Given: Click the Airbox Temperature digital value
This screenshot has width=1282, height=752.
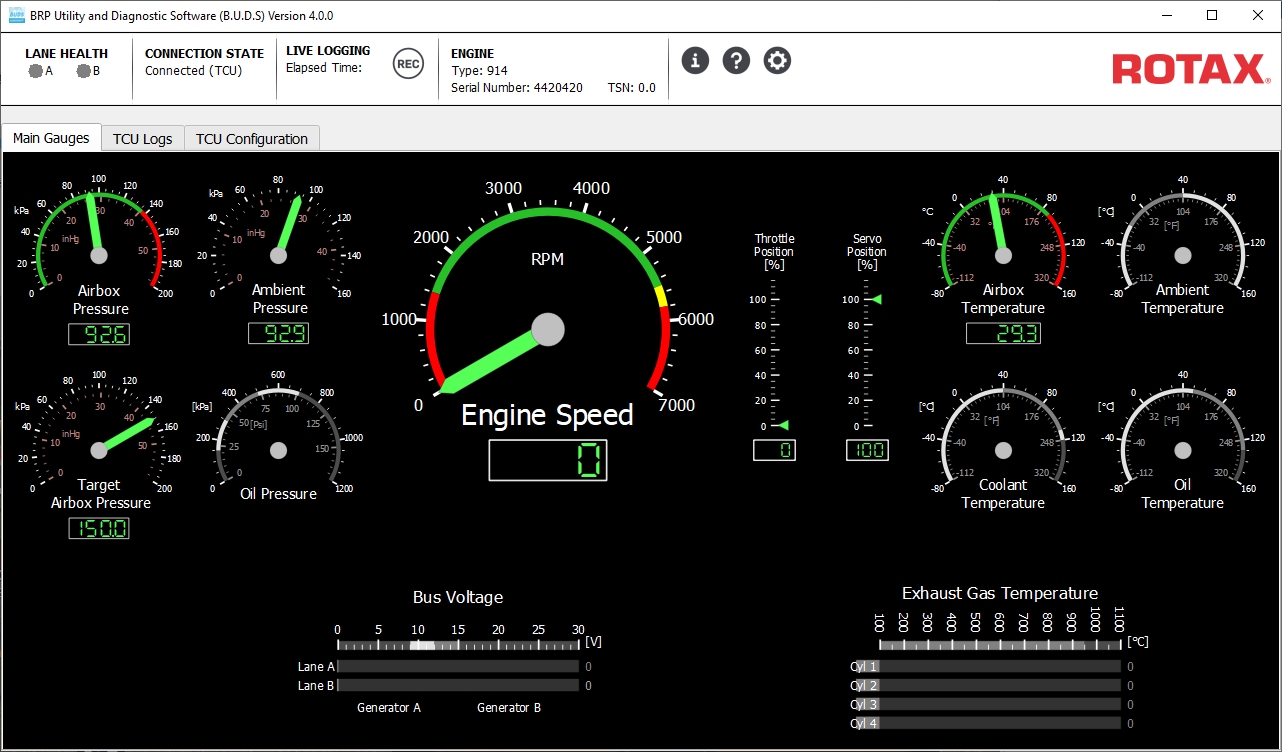Looking at the screenshot, I should click(x=1002, y=334).
